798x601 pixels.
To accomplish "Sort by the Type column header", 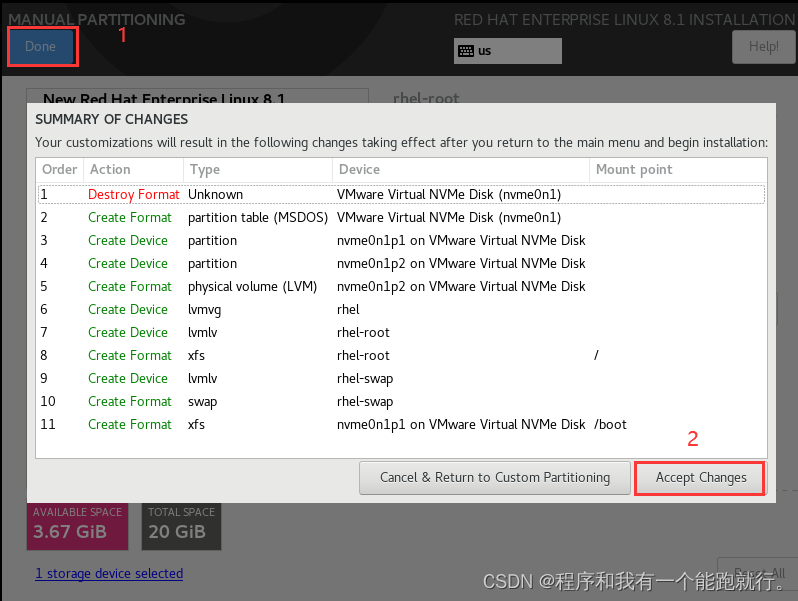I will (x=258, y=169).
